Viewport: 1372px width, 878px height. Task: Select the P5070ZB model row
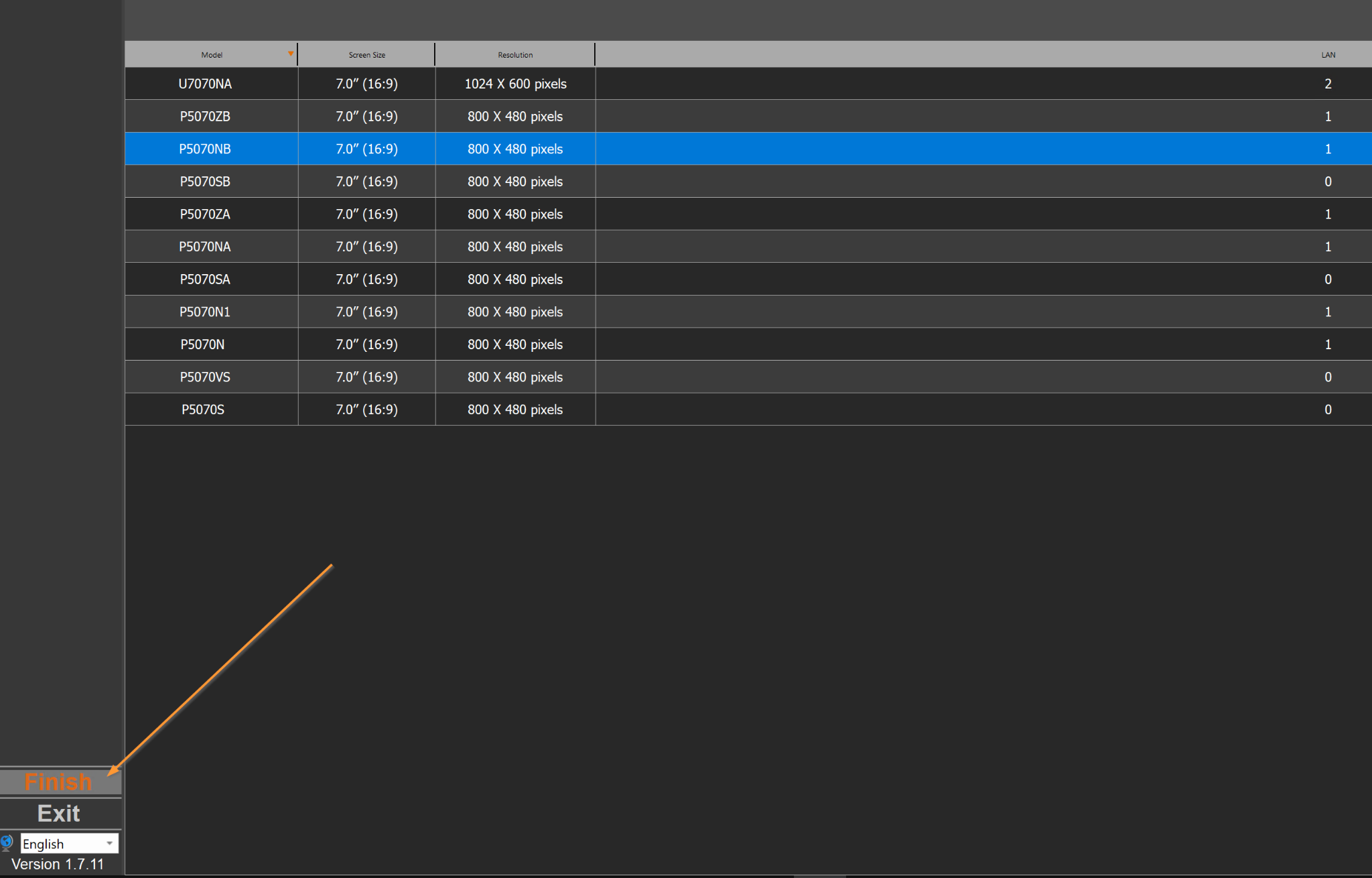tap(205, 117)
